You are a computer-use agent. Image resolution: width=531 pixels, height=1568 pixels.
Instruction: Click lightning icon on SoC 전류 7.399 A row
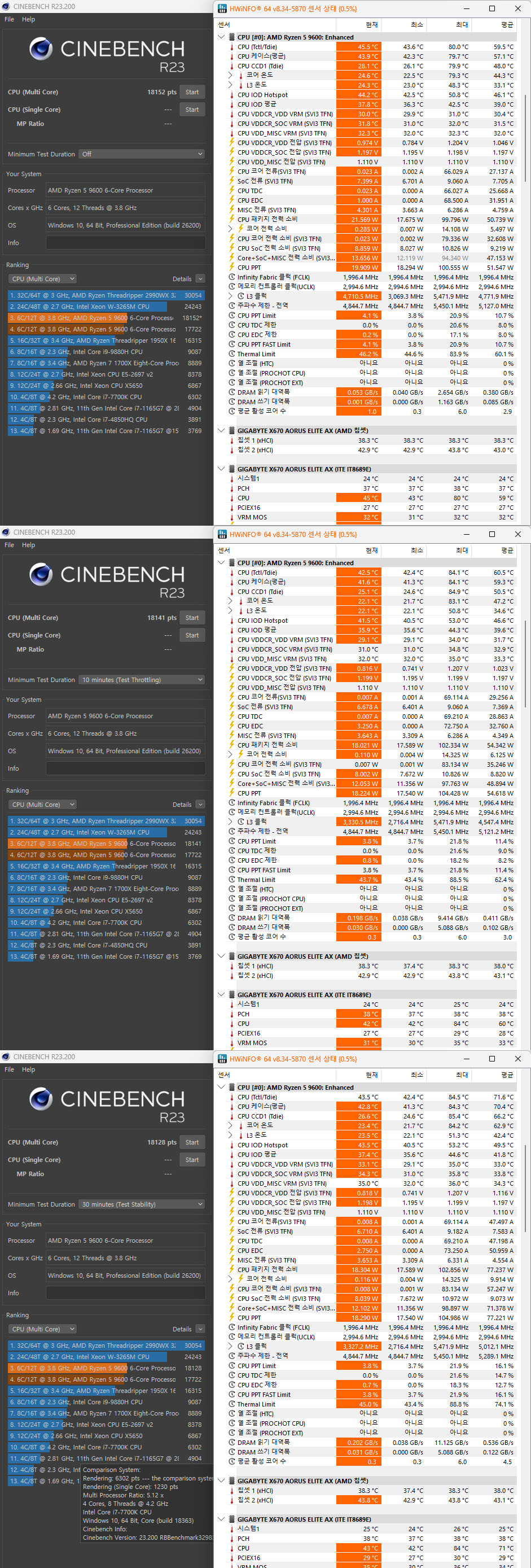(232, 181)
